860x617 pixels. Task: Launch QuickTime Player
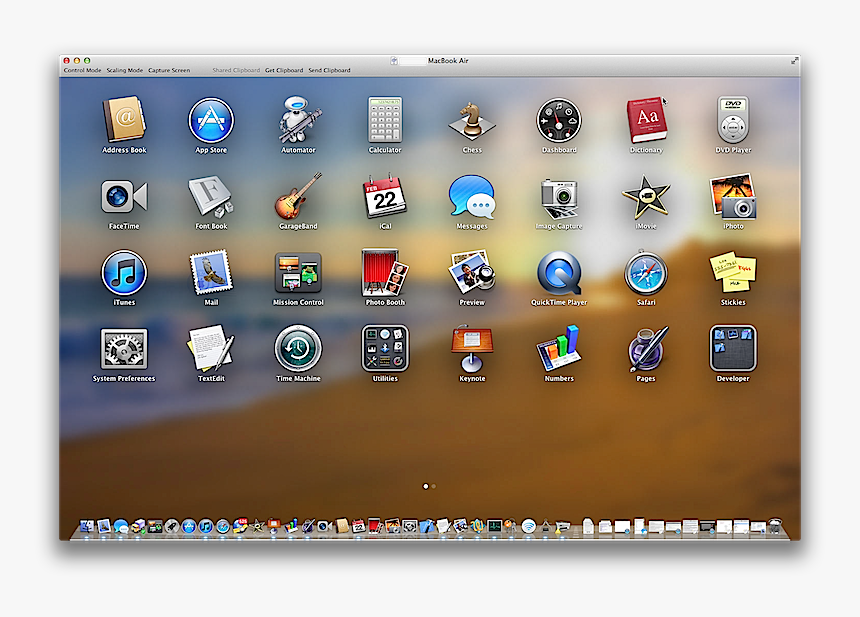click(x=559, y=273)
